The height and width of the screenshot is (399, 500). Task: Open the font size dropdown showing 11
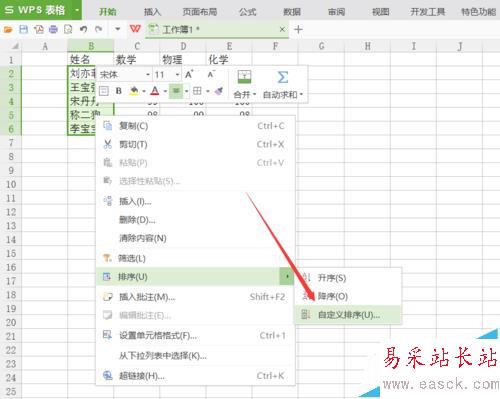167,74
